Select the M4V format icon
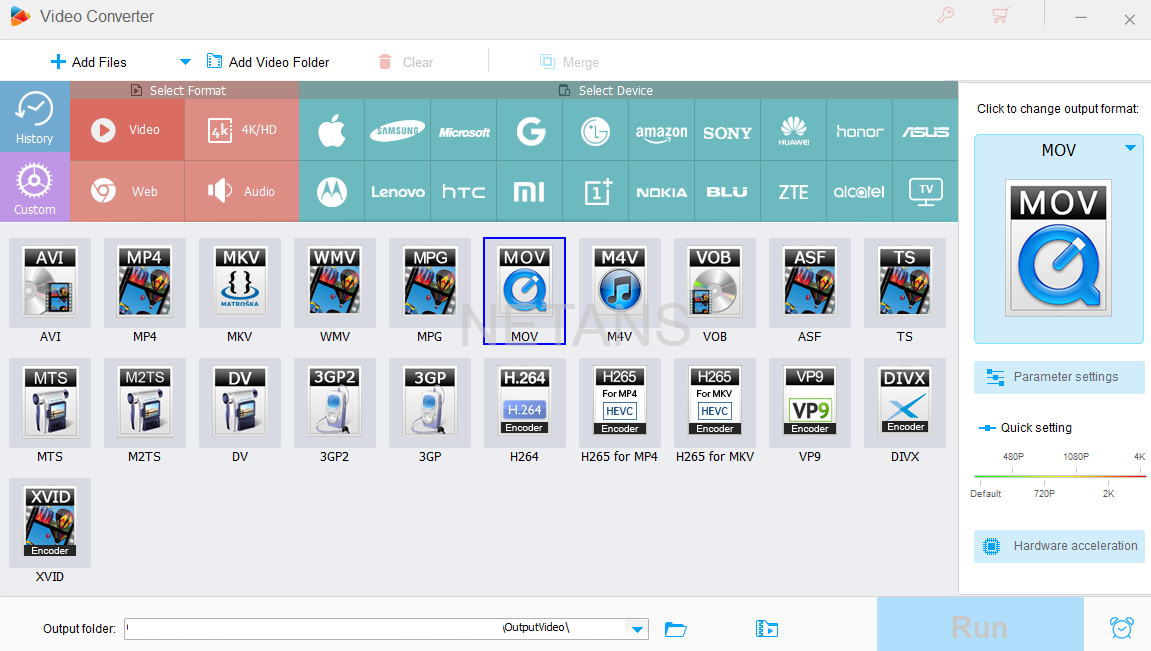The height and width of the screenshot is (651, 1151). [x=620, y=283]
